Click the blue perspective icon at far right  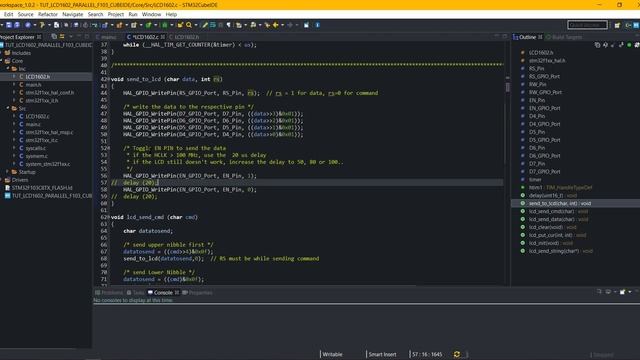(636, 25)
